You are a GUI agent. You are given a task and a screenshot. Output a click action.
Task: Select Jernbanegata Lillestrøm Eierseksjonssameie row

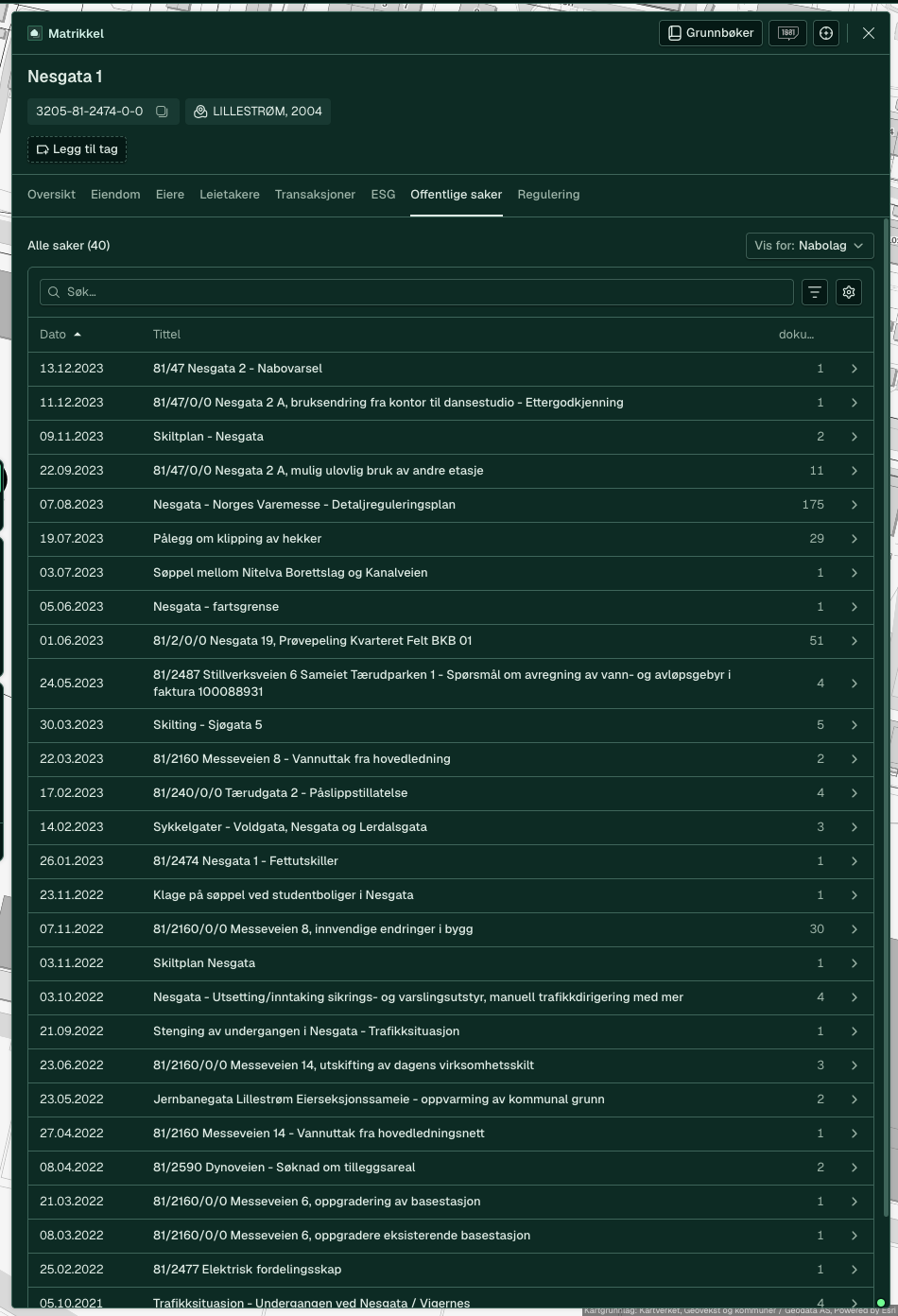pyautogui.click(x=451, y=1100)
